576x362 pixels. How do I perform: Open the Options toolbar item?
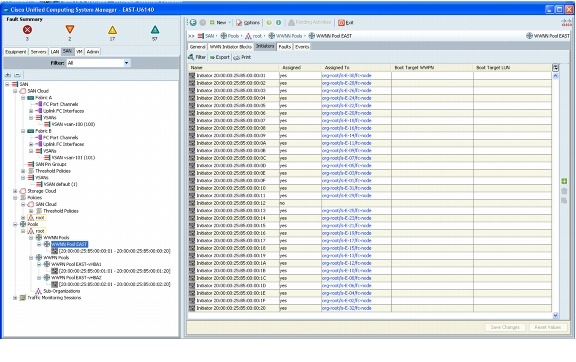[x=248, y=22]
